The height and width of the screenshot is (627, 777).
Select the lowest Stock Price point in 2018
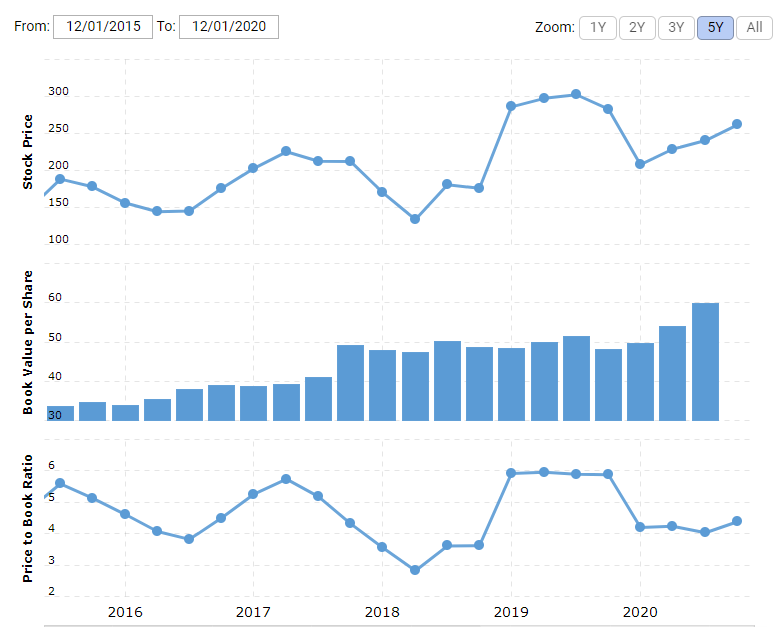[x=415, y=219]
